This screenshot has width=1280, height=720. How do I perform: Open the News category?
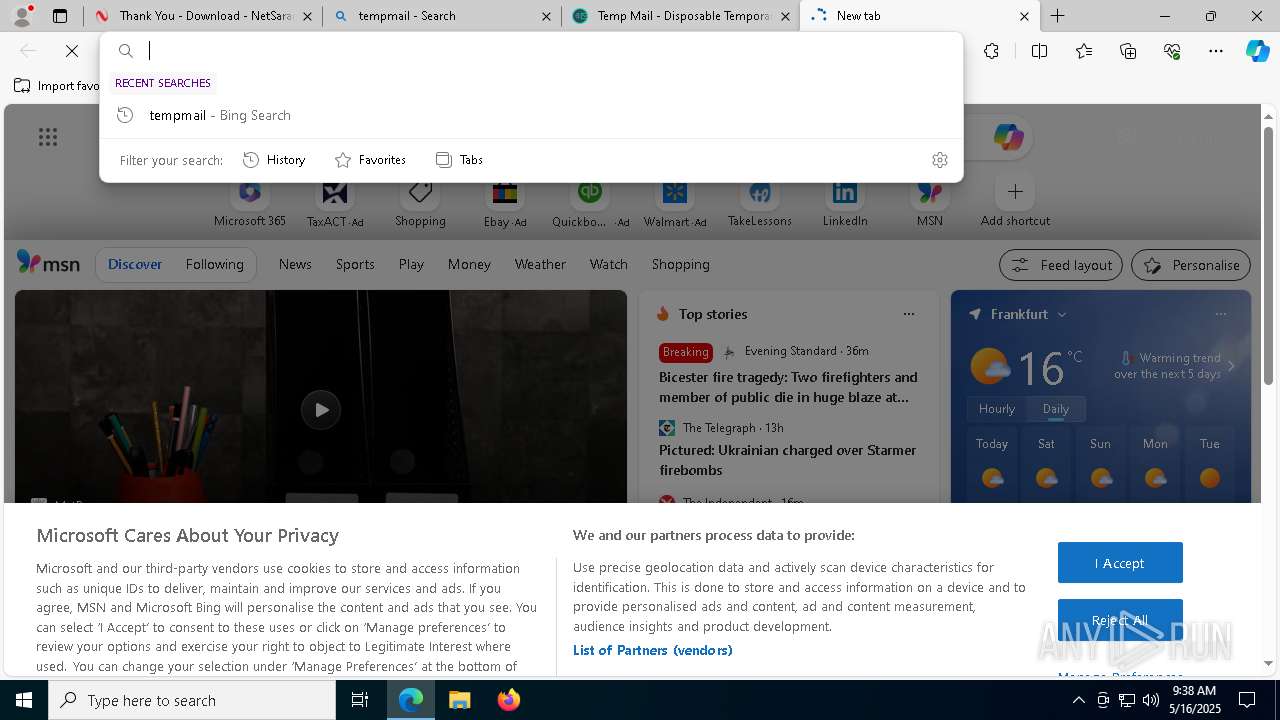(295, 265)
